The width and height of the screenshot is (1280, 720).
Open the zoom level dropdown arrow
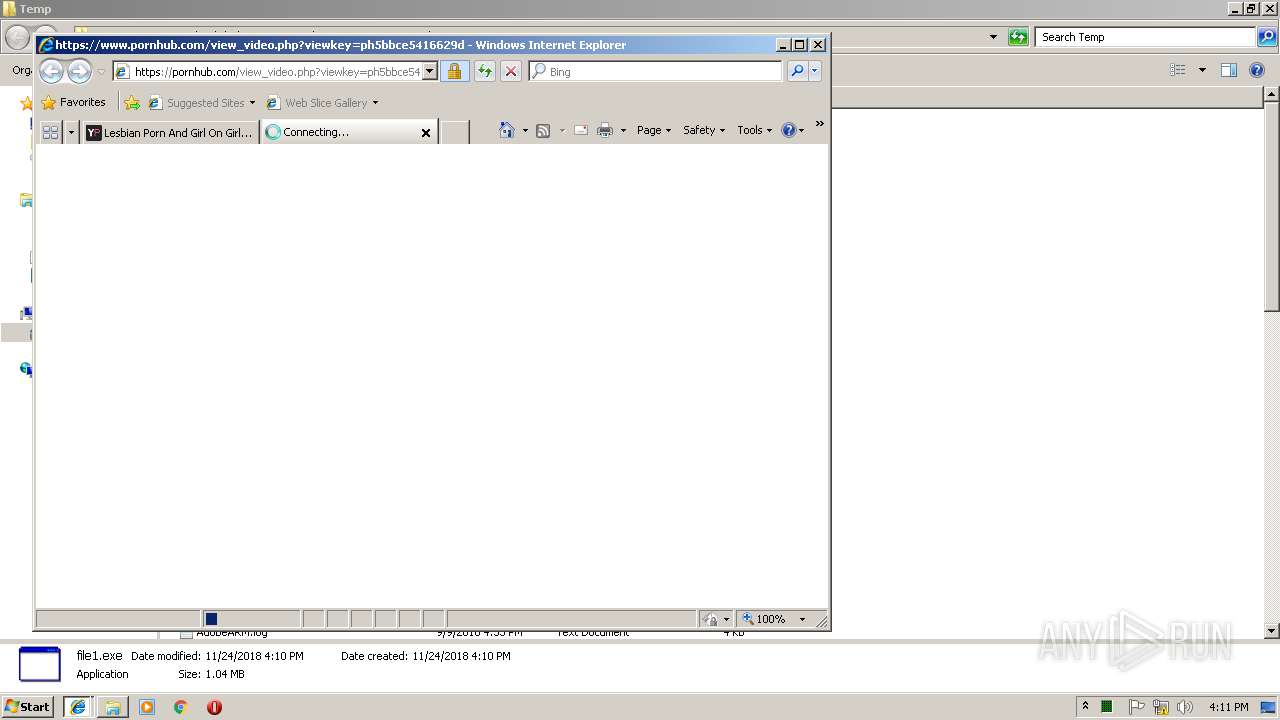[x=802, y=619]
